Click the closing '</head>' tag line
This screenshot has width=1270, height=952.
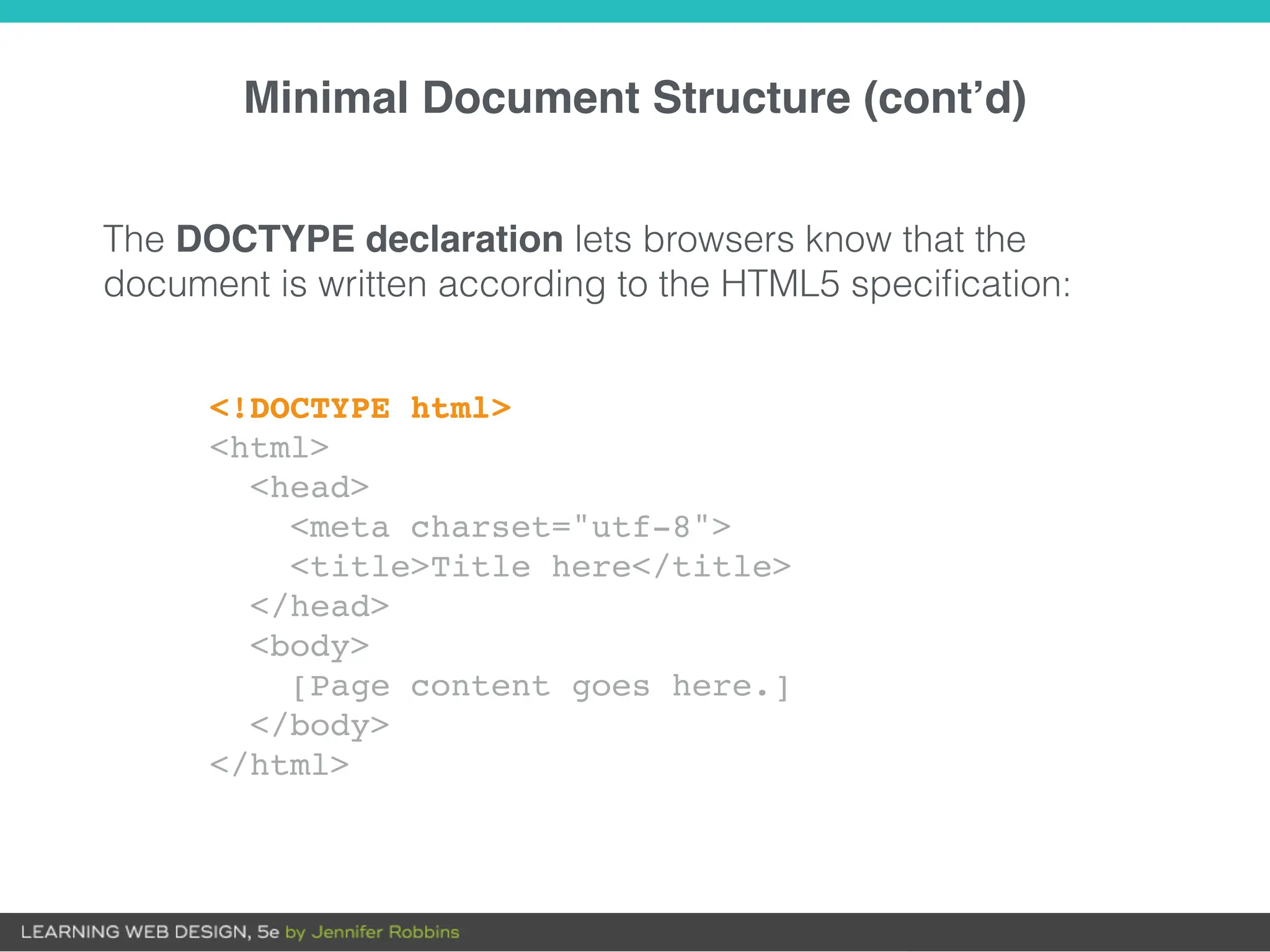319,606
